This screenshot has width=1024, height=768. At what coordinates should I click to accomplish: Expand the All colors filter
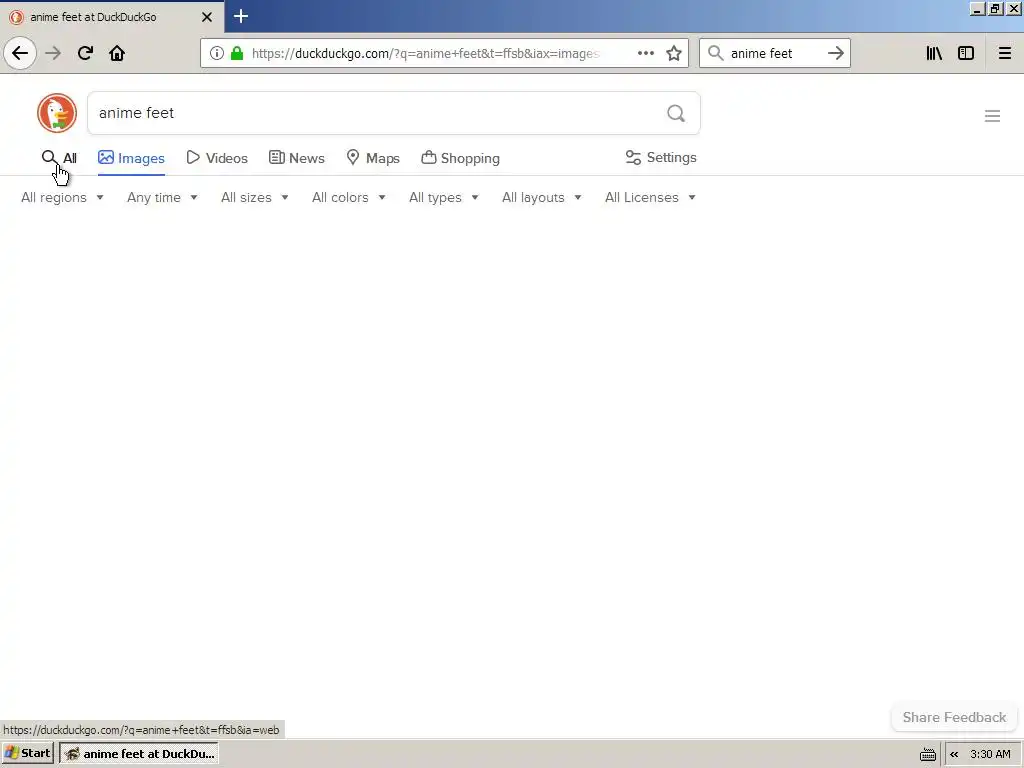click(349, 197)
